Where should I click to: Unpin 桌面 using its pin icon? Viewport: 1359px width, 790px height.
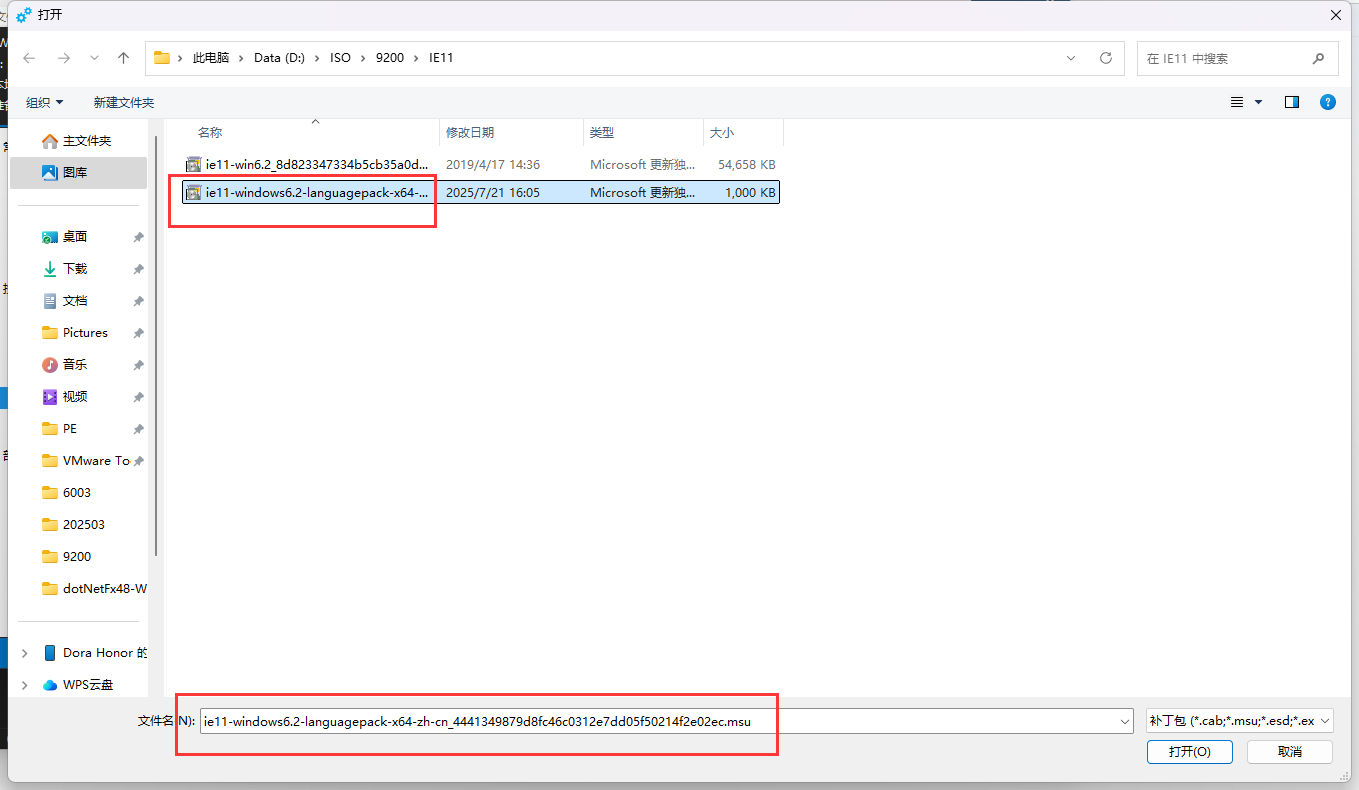coord(138,237)
